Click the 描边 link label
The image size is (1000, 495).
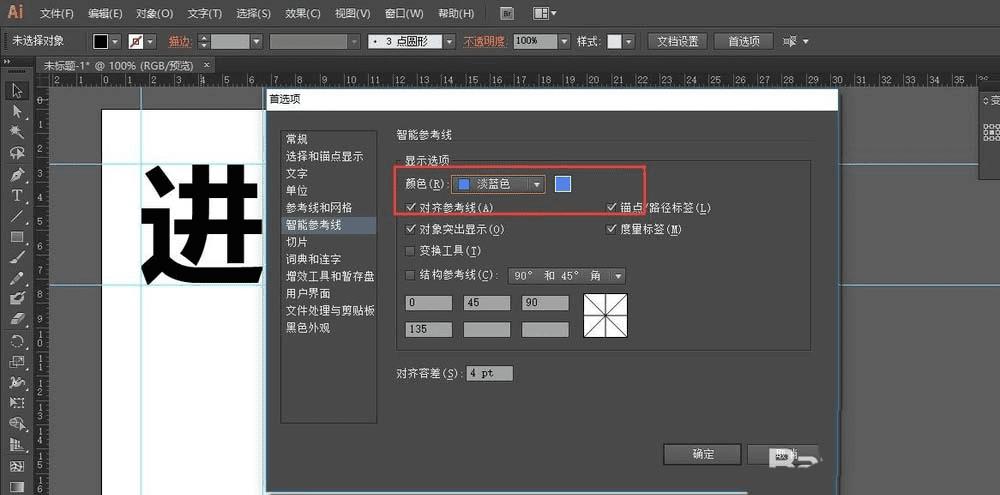point(180,41)
